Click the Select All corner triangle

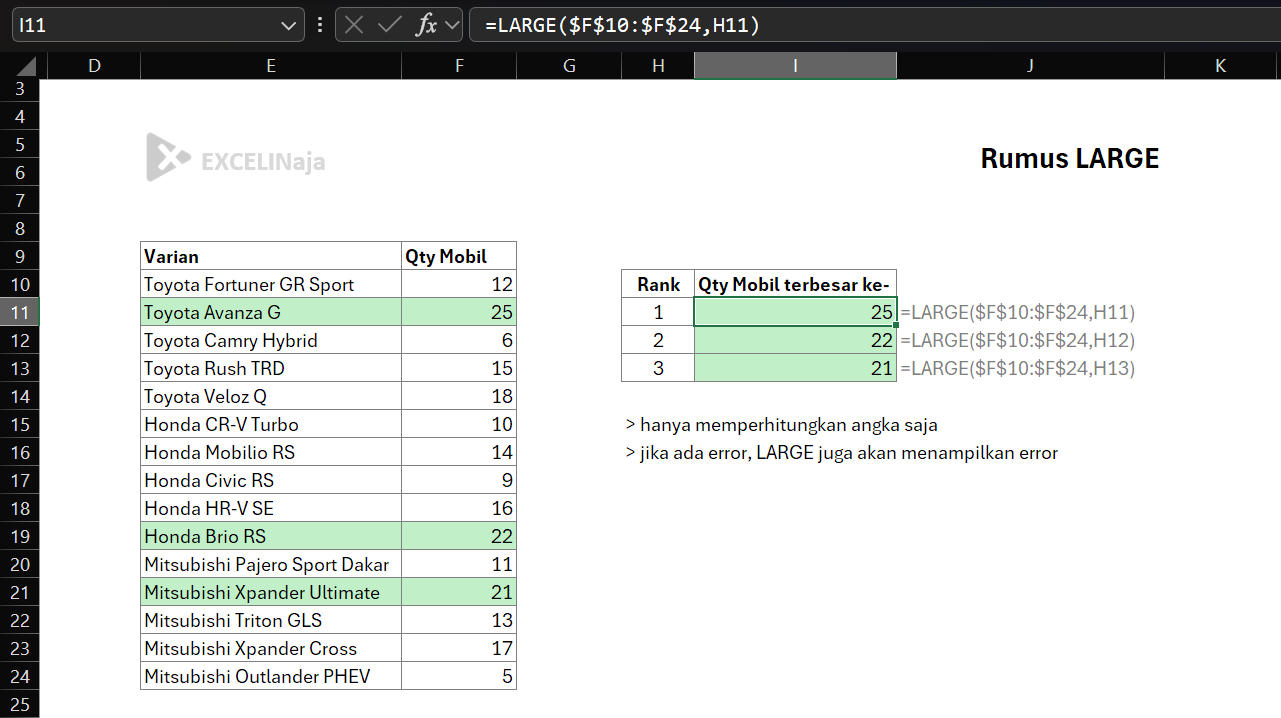(26, 66)
